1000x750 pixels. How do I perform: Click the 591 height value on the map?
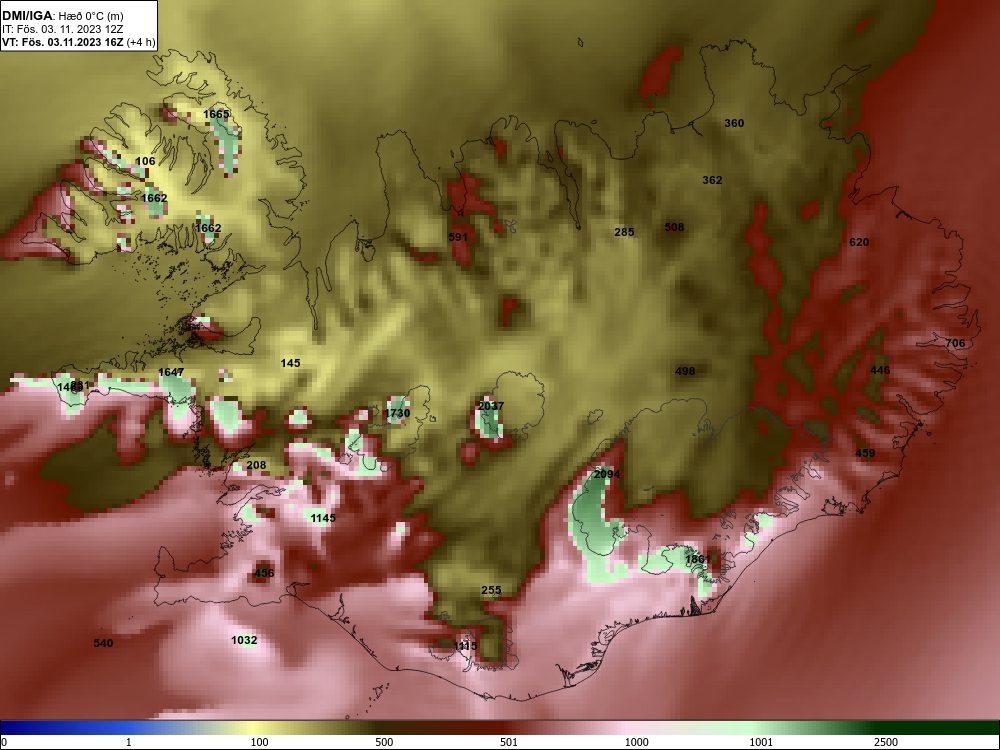tap(458, 237)
